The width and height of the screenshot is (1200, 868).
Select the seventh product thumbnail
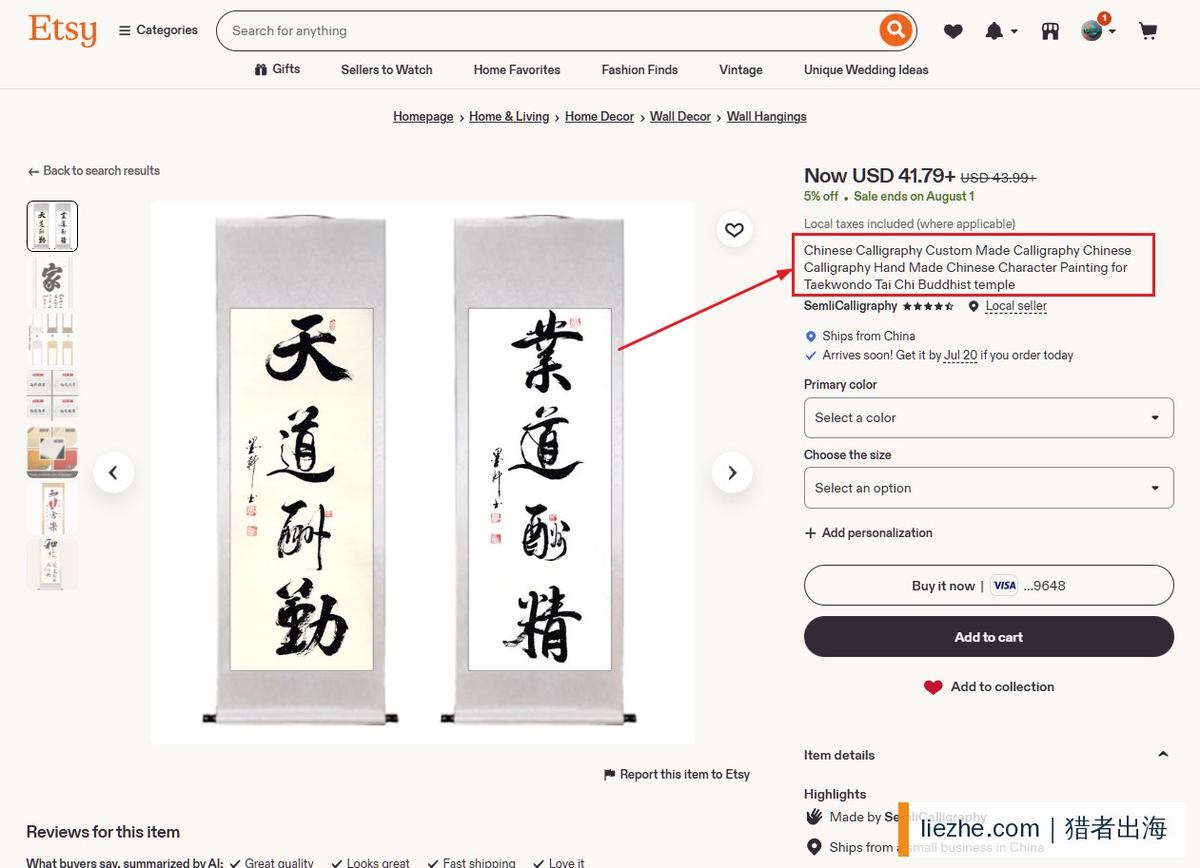(52, 564)
